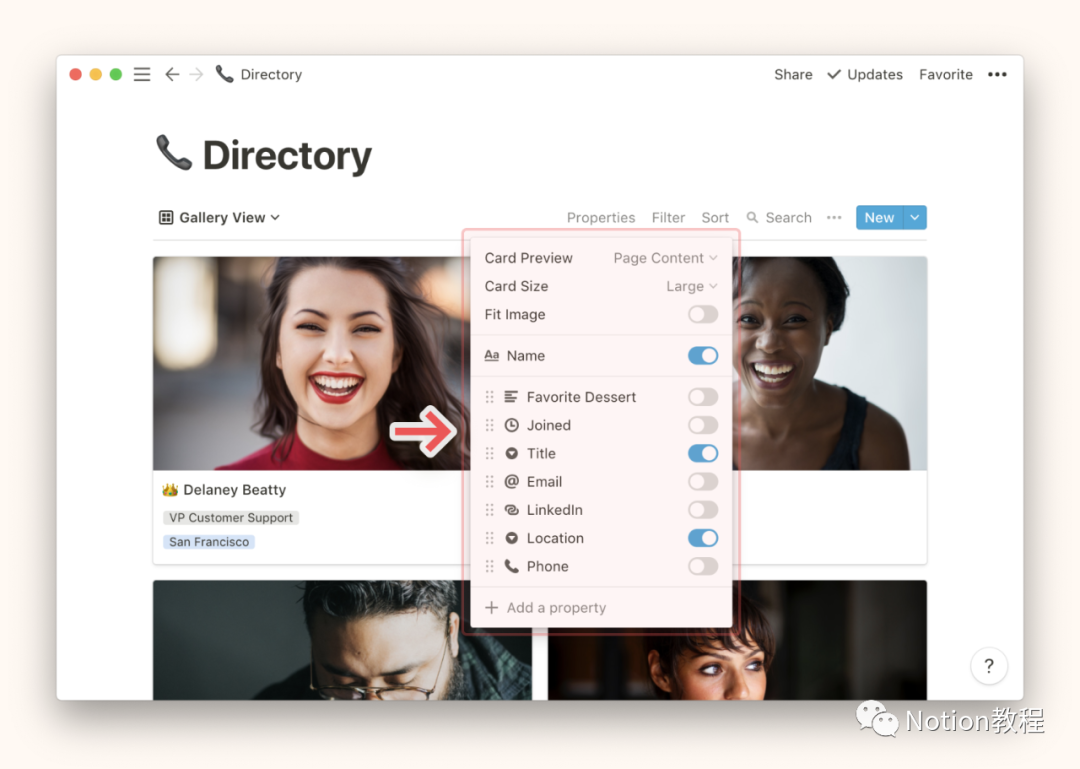
Task: Enable the Fit Image toggle
Action: pyautogui.click(x=702, y=315)
